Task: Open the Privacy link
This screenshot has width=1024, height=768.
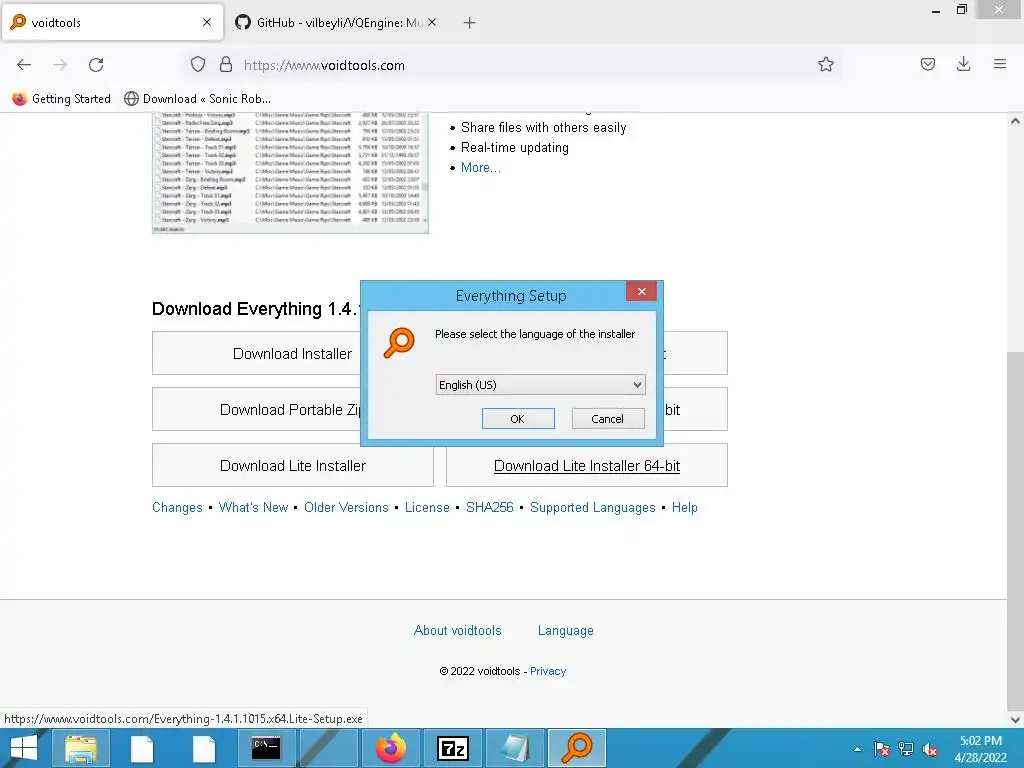Action: (548, 671)
